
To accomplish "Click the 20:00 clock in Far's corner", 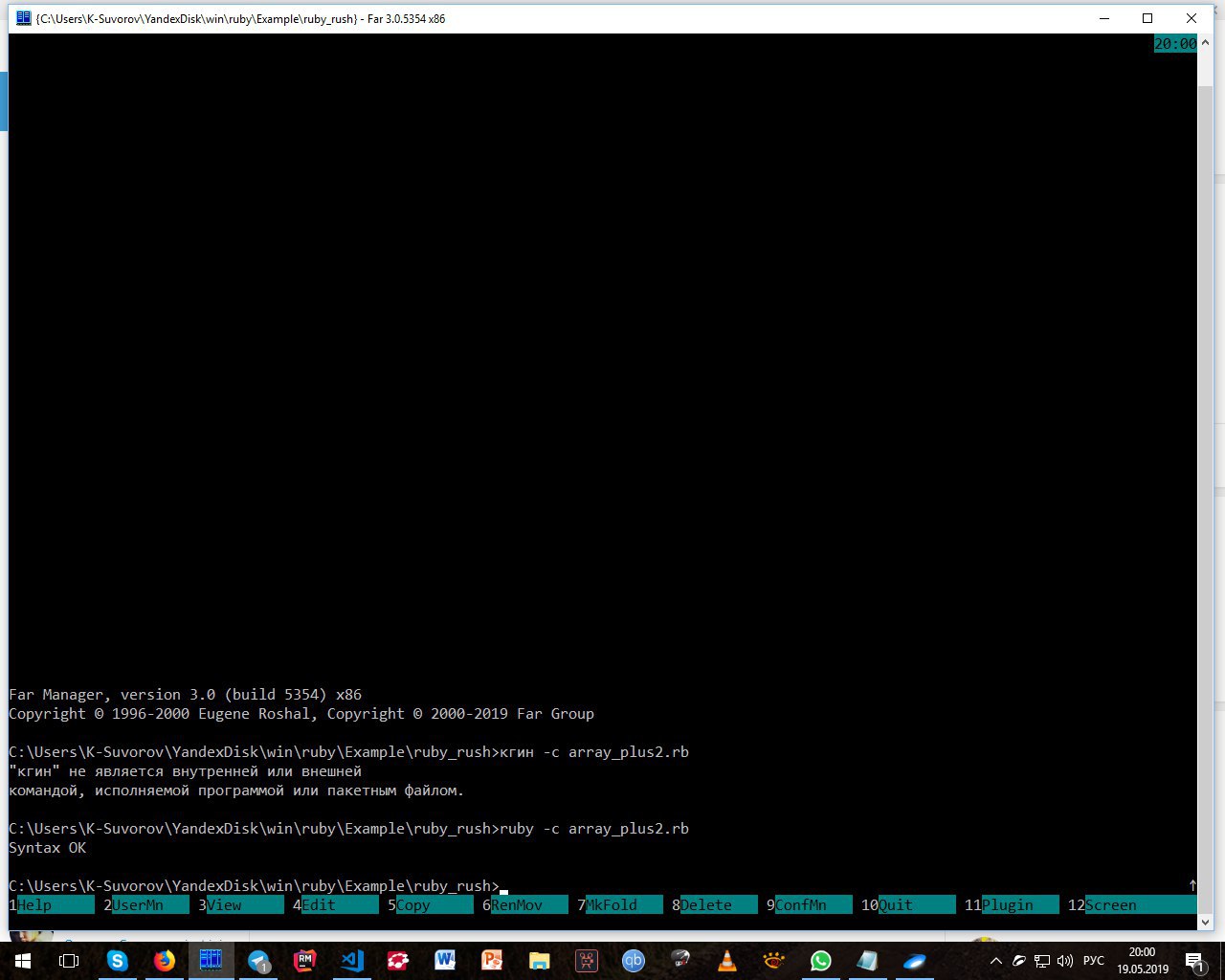I will 1175,44.
